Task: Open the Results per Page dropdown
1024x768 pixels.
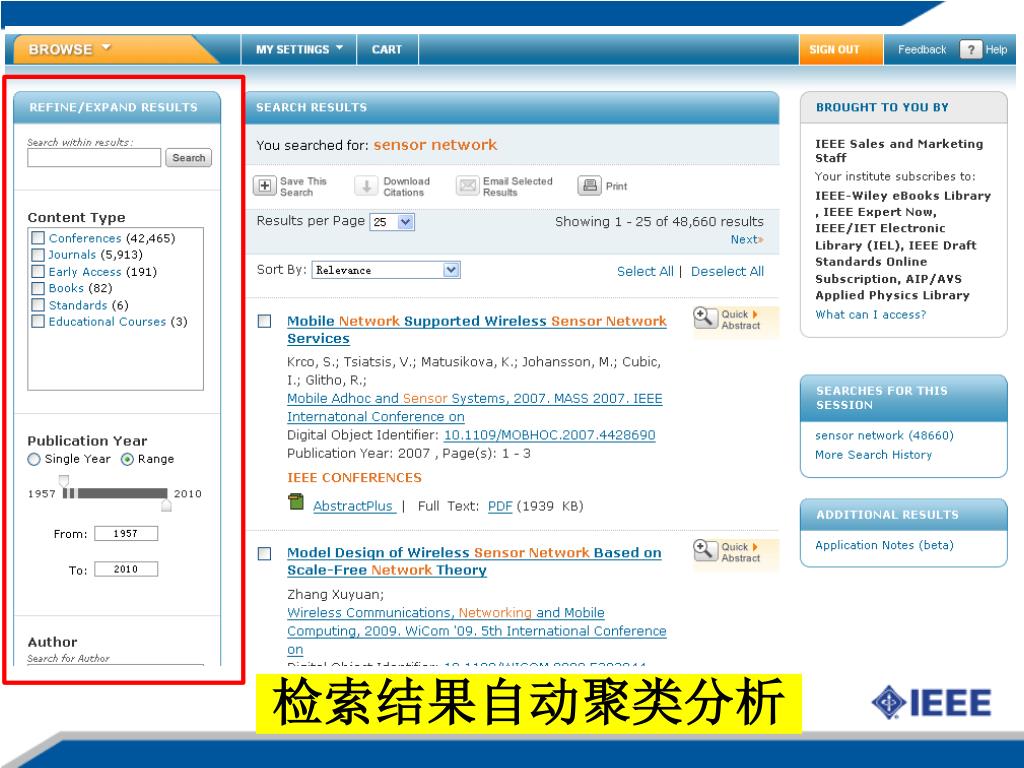Action: 392,222
